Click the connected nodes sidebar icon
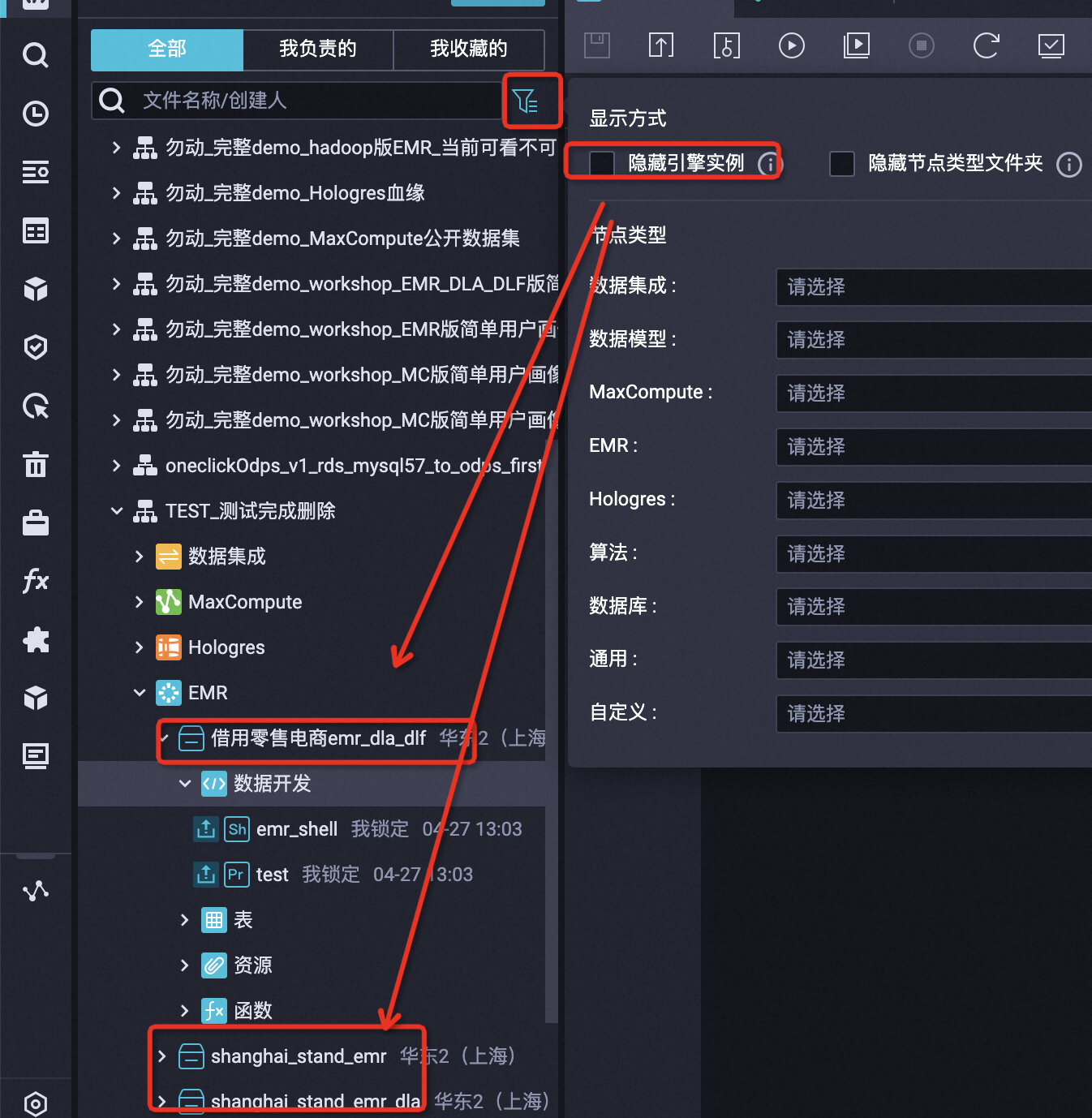The image size is (1092, 1118). pos(36,891)
